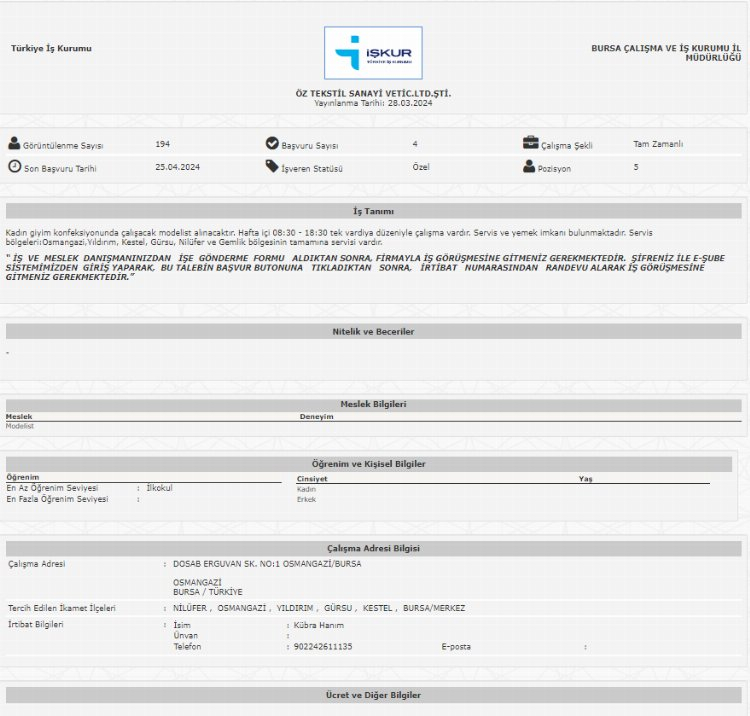Click the Türkiye İş Kurumu text
750x716 pixels.
coord(51,48)
